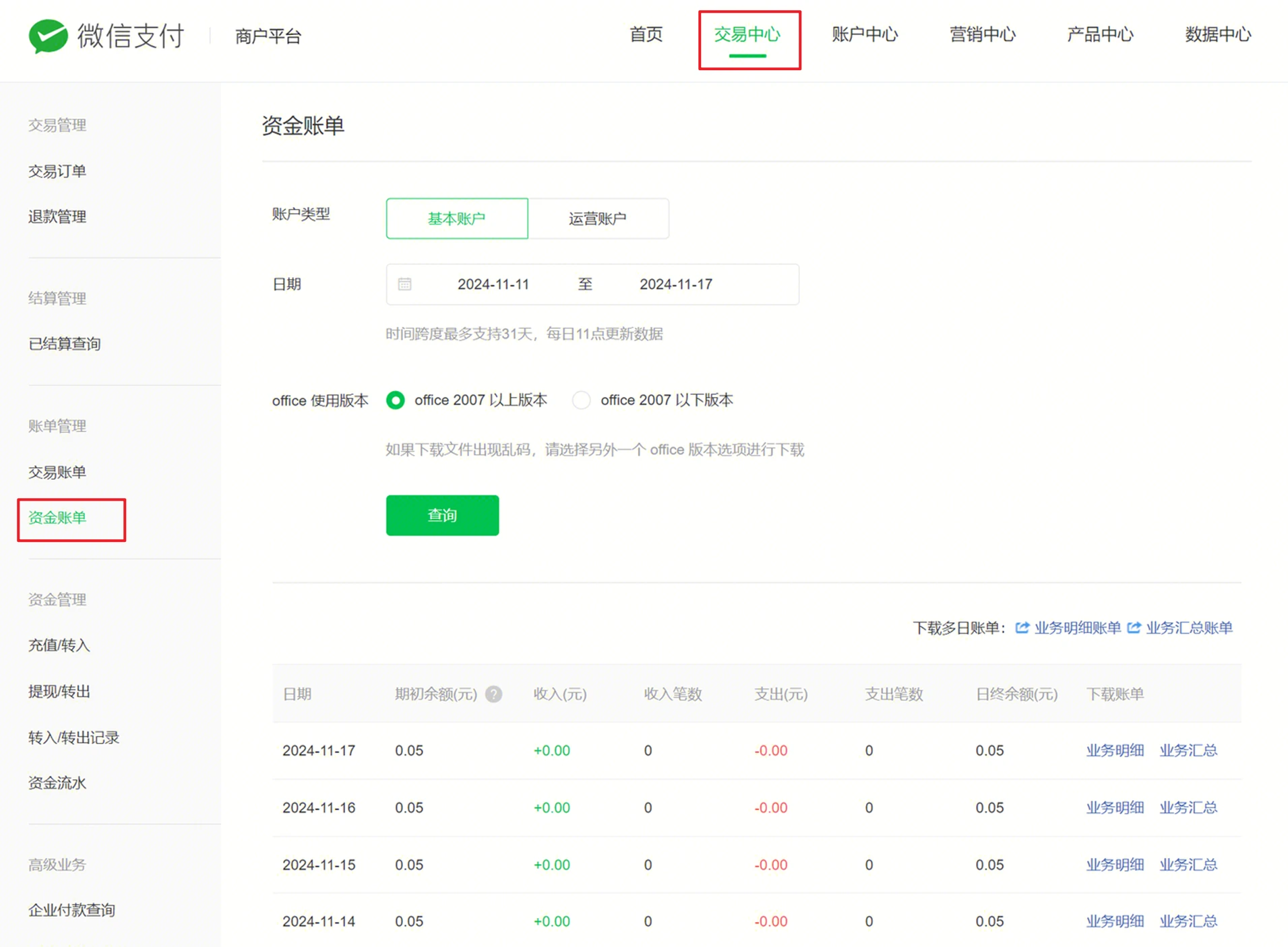This screenshot has height=947, width=1288.
Task: Download multi-day 业务明细账单
Action: pyautogui.click(x=1078, y=628)
